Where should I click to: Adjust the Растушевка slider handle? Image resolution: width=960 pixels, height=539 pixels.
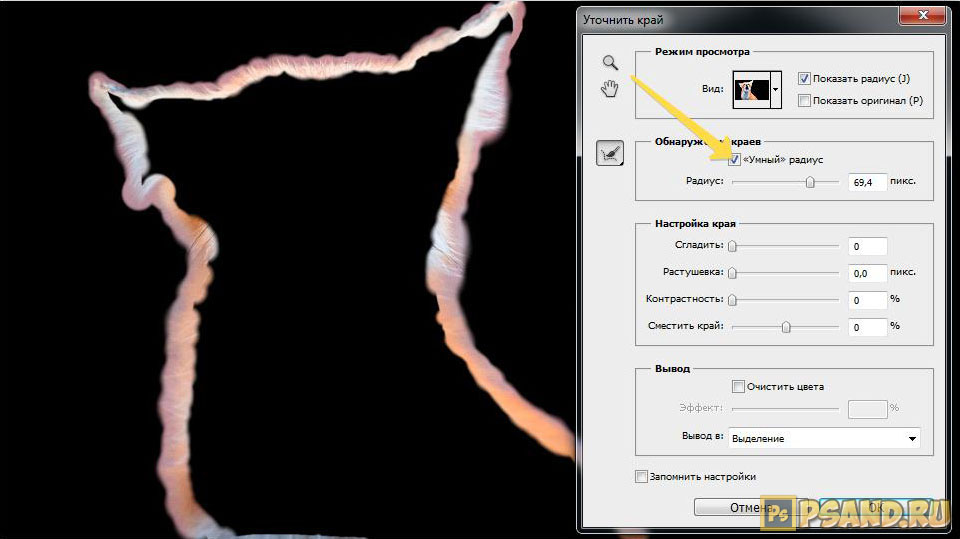coord(732,273)
